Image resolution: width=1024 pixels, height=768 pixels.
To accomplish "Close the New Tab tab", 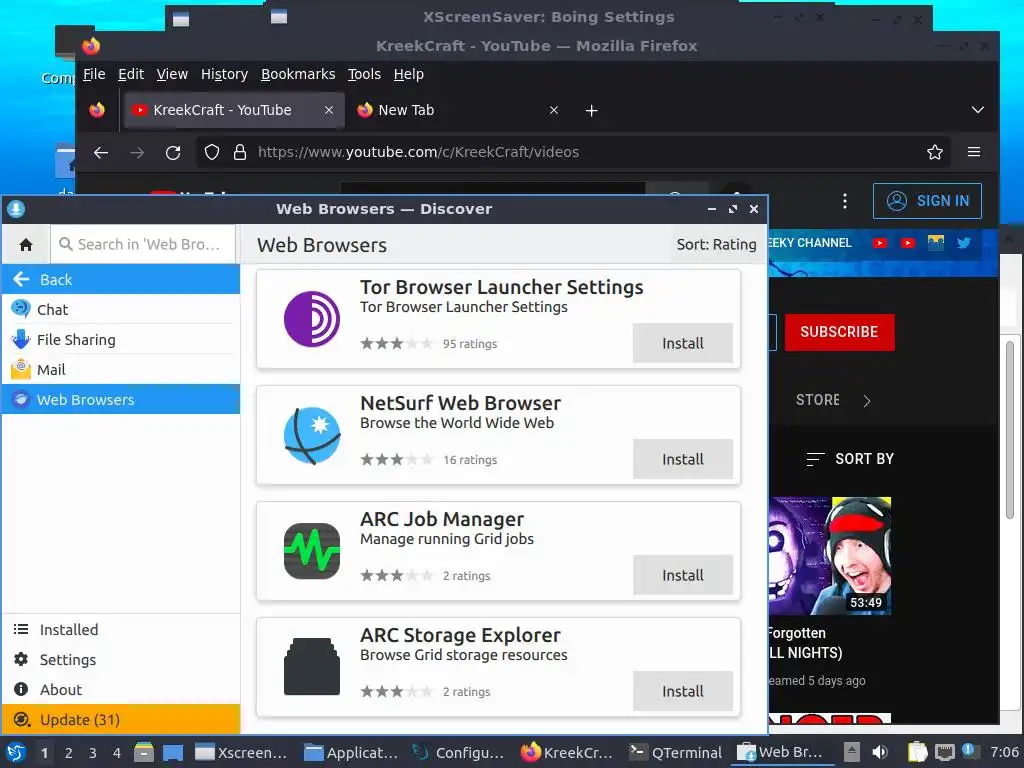I will 554,110.
